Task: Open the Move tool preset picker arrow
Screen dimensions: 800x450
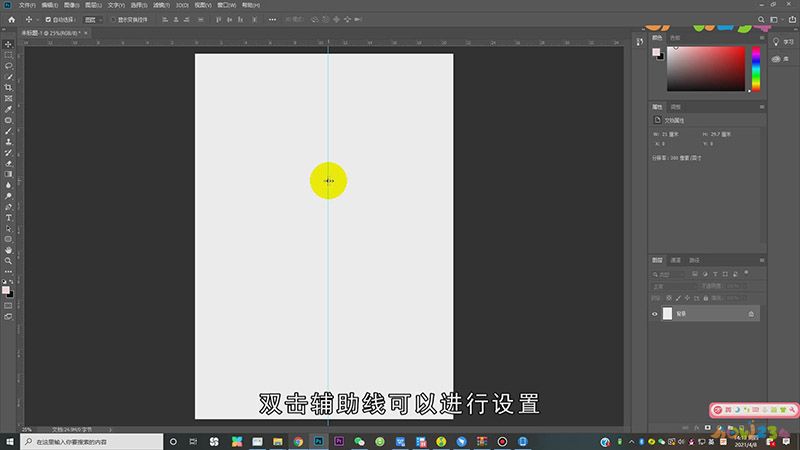Action: point(37,19)
